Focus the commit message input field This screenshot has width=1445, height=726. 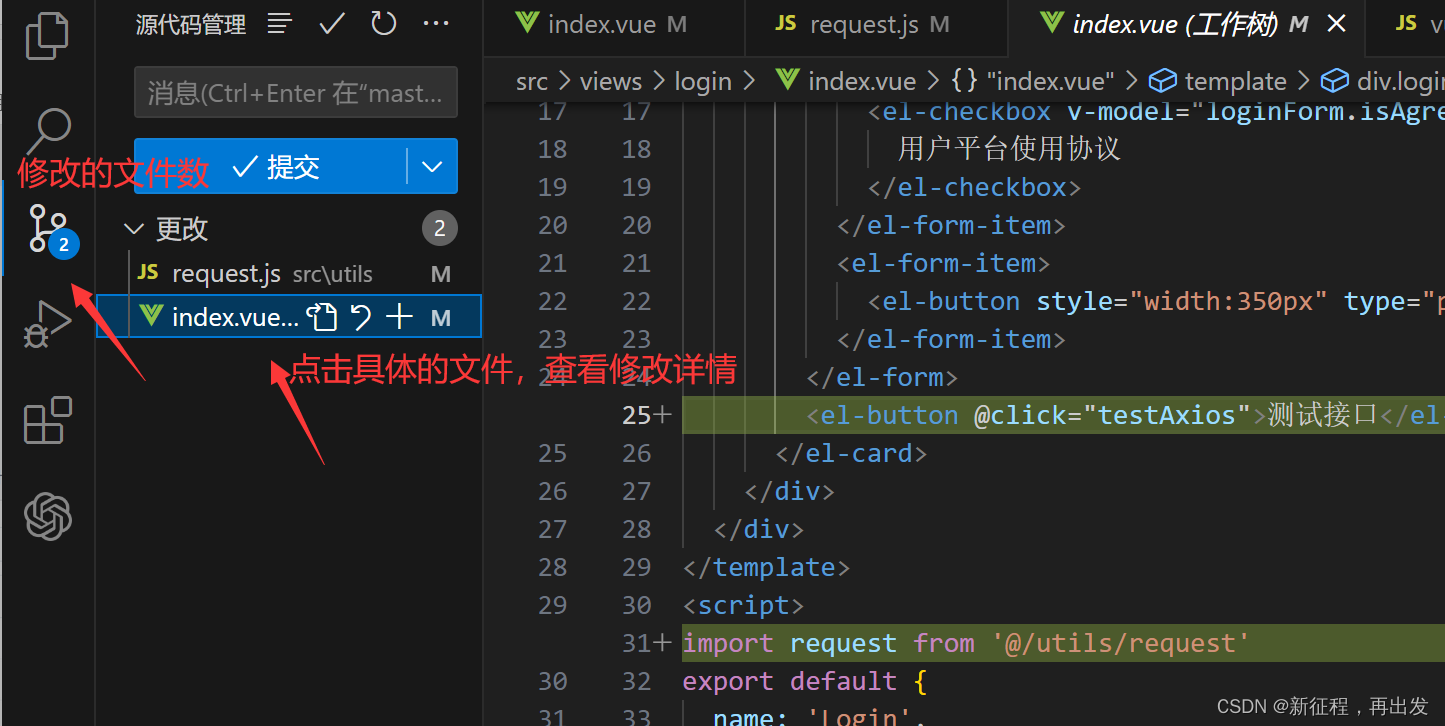(x=296, y=93)
